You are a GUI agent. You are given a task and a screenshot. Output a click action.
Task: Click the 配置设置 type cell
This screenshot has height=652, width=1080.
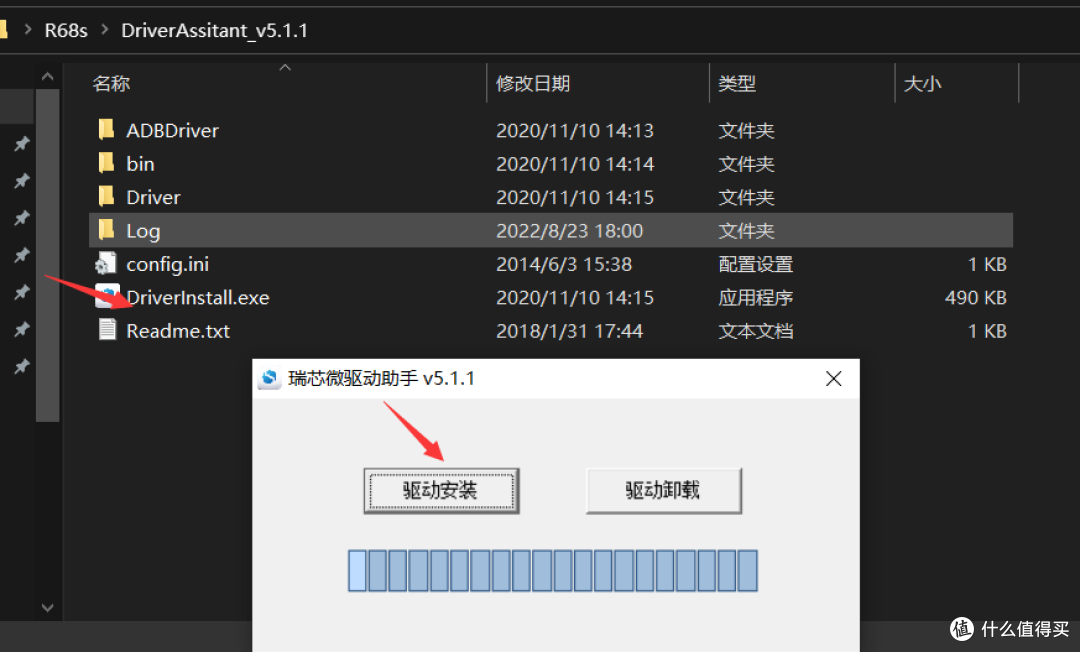(x=755, y=264)
